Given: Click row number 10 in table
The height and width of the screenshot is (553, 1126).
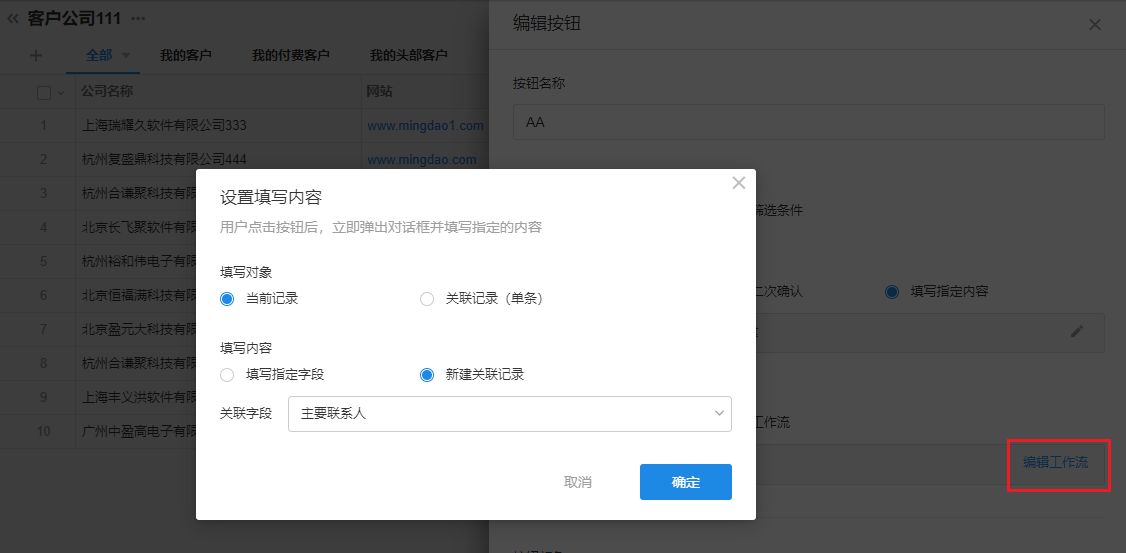Looking at the screenshot, I should [43, 432].
